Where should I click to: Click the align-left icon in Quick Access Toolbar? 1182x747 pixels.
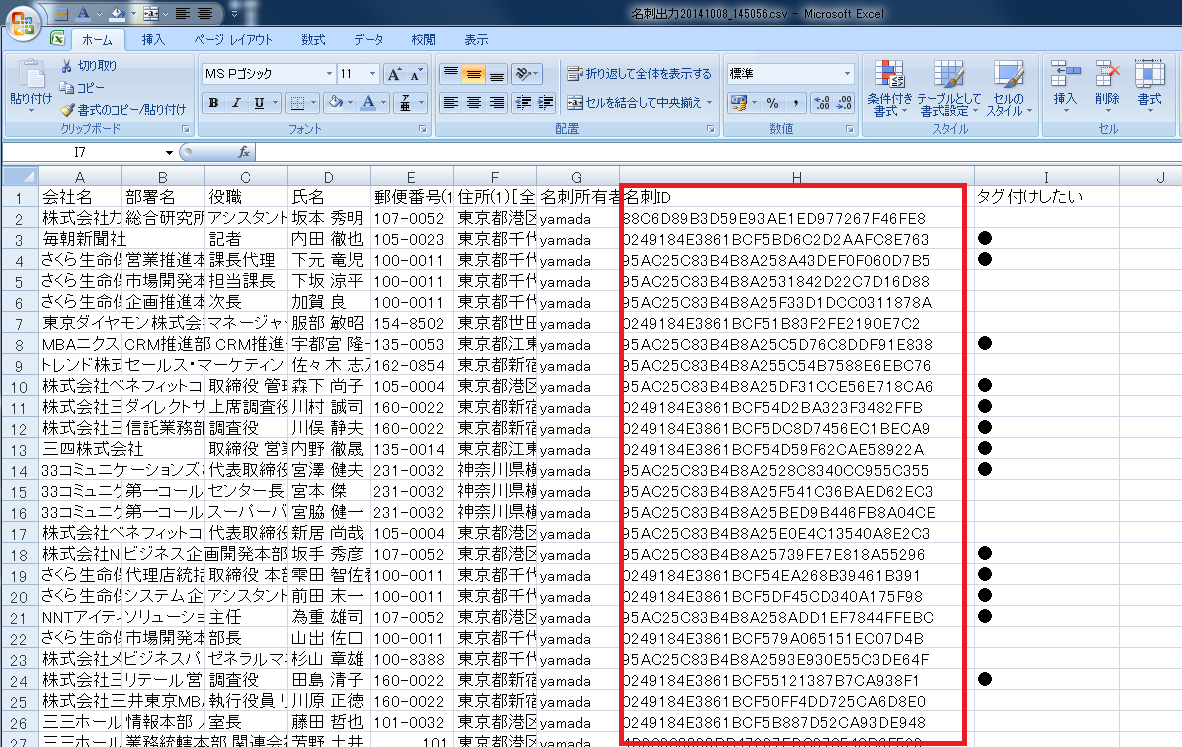pos(182,14)
